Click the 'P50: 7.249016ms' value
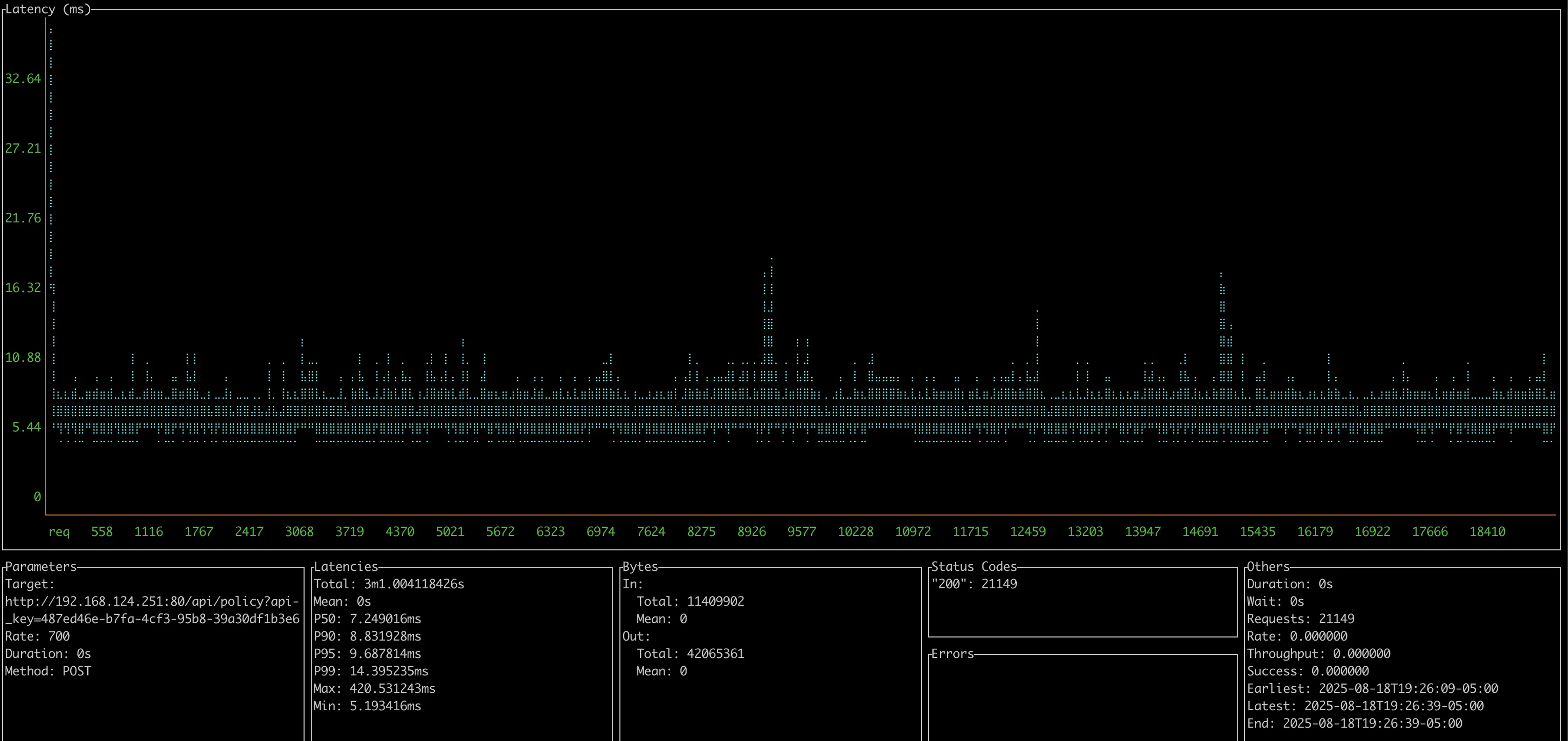1568x741 pixels. (367, 620)
